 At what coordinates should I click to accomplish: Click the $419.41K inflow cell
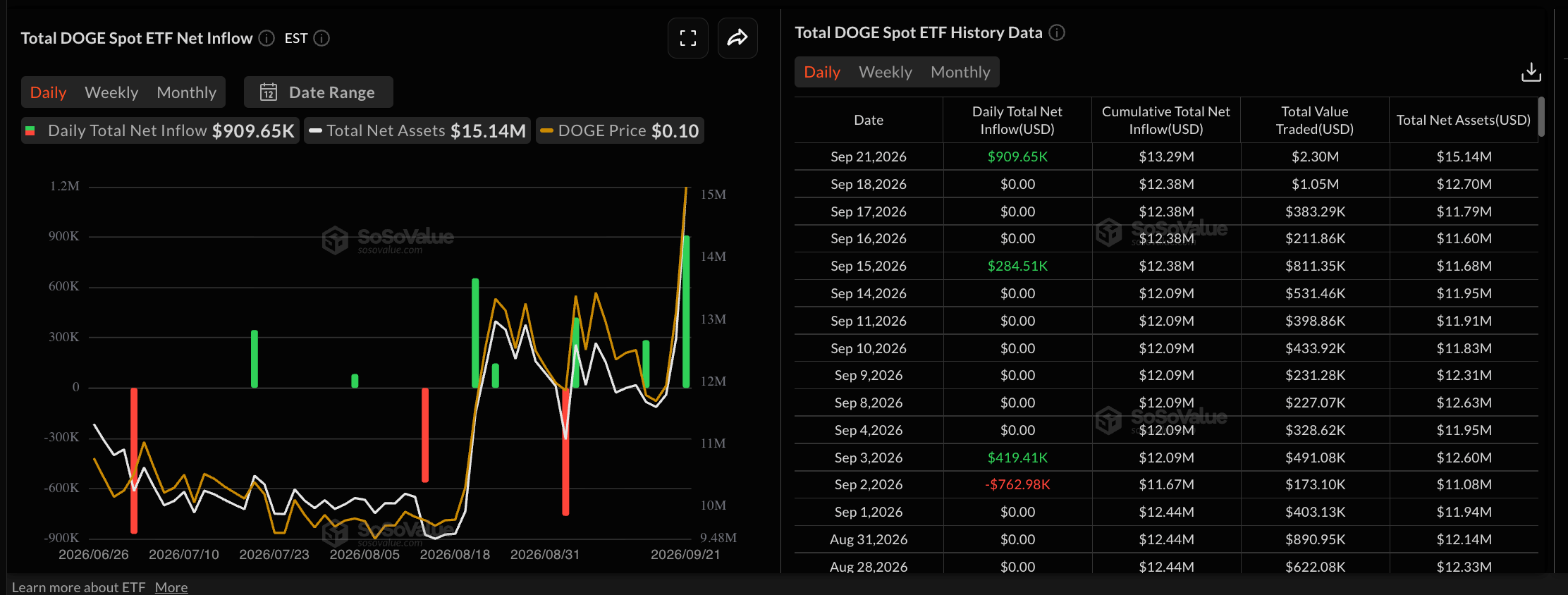coord(1017,458)
